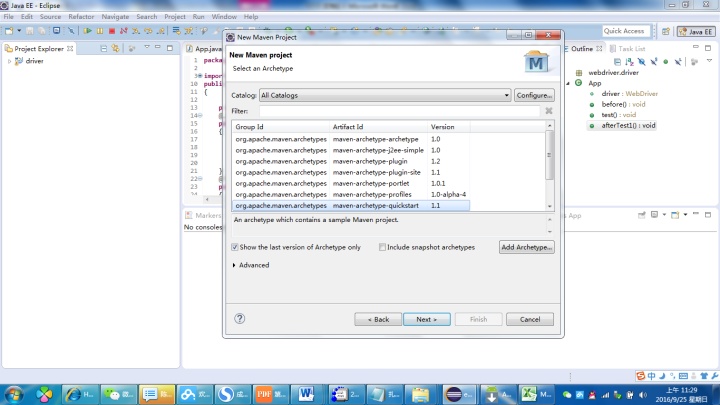The height and width of the screenshot is (405, 720).
Task: Open Project Explorer view menu triangle
Action: tap(147, 47)
